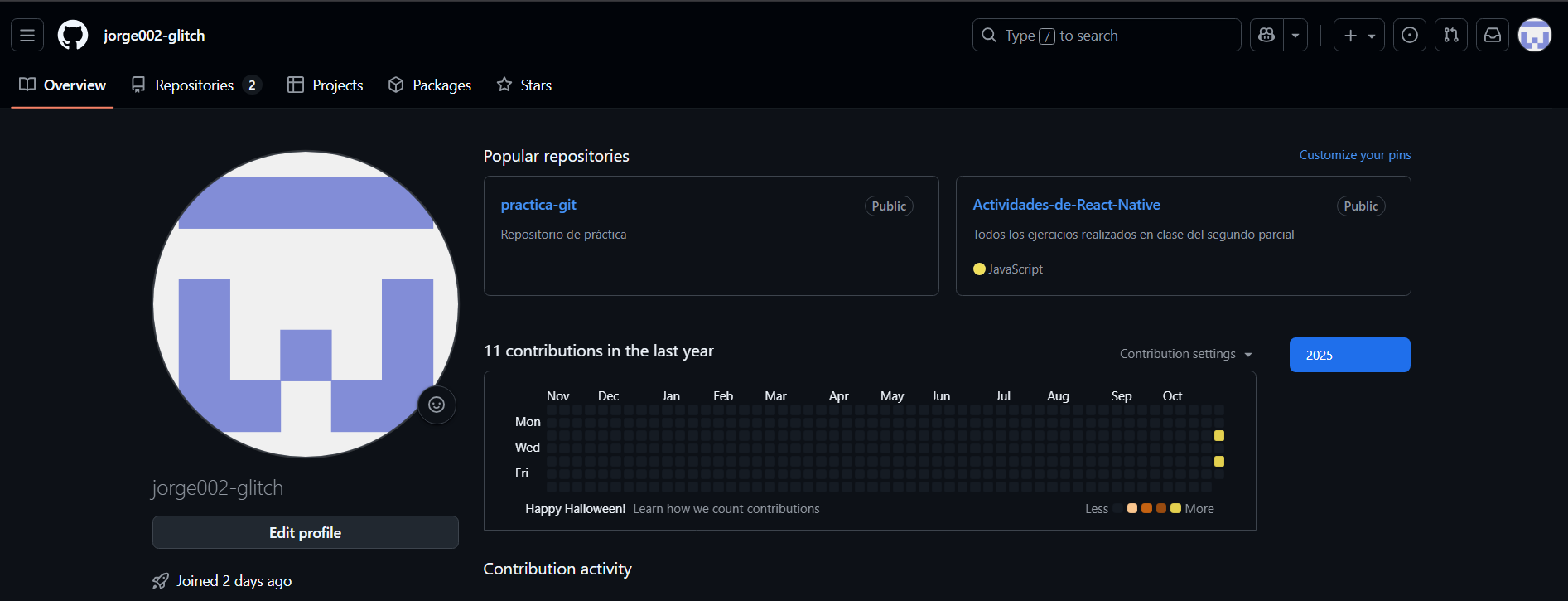Click the Customize your pins link
Viewport: 1568px width, 601px height.
(1354, 155)
